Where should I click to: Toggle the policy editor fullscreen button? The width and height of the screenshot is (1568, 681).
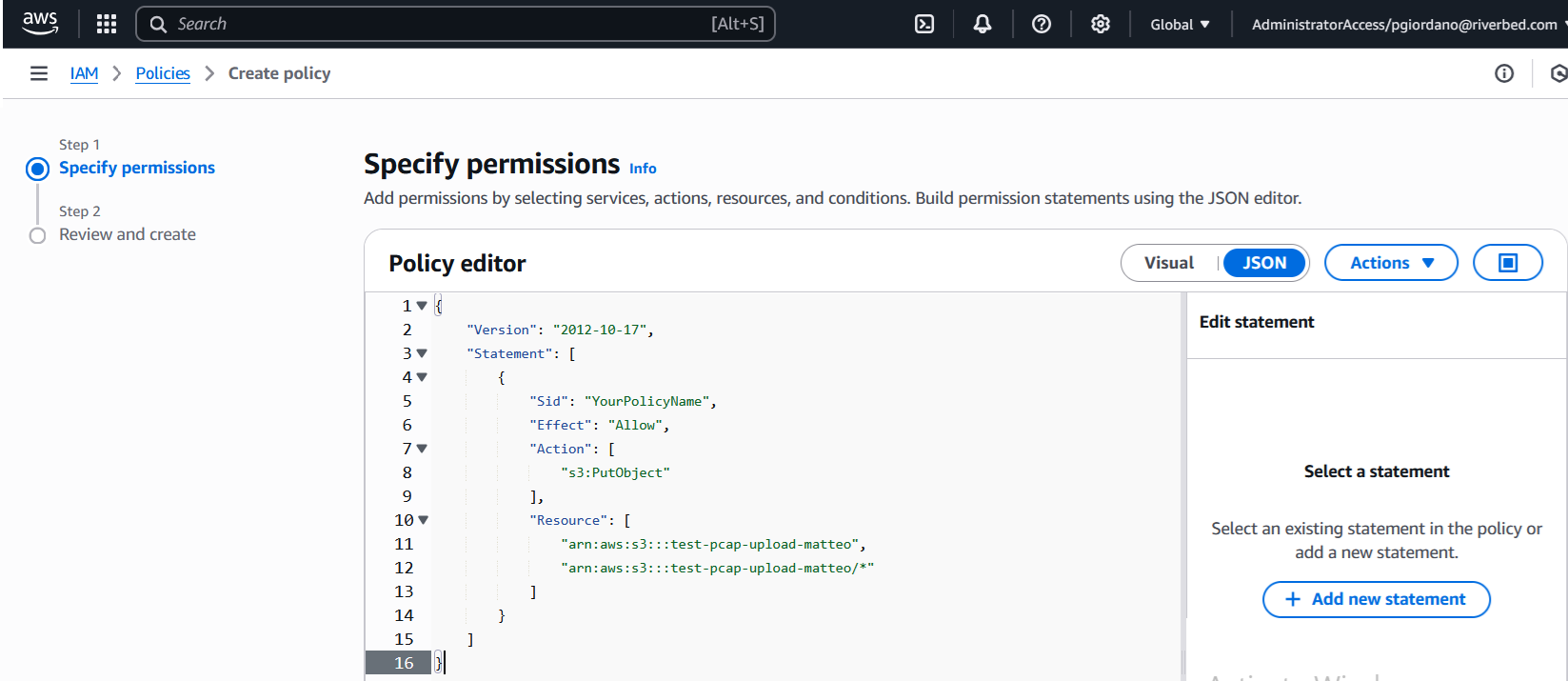pos(1507,263)
